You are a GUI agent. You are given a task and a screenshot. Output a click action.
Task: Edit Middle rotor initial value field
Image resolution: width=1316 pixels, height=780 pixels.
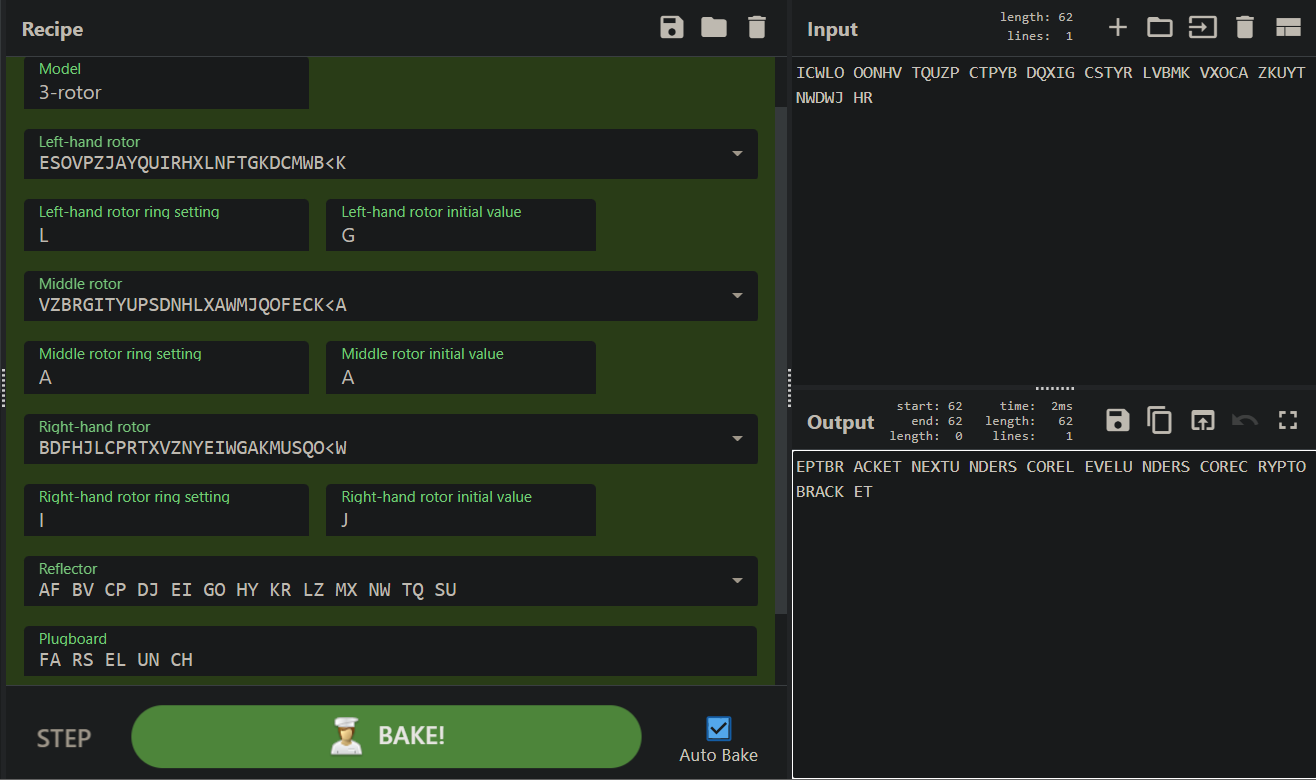point(461,367)
